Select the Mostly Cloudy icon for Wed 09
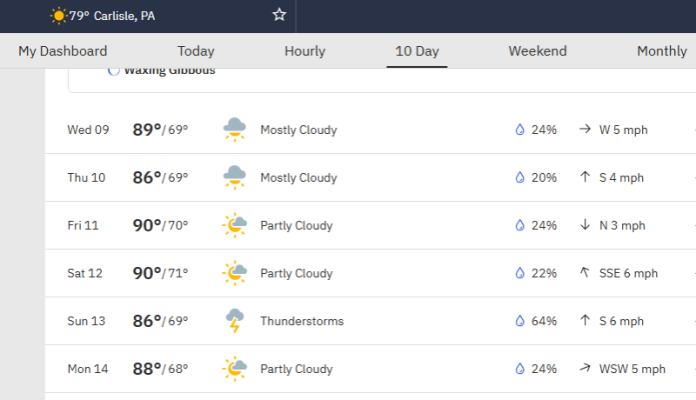This screenshot has height=400, width=696. 234,130
